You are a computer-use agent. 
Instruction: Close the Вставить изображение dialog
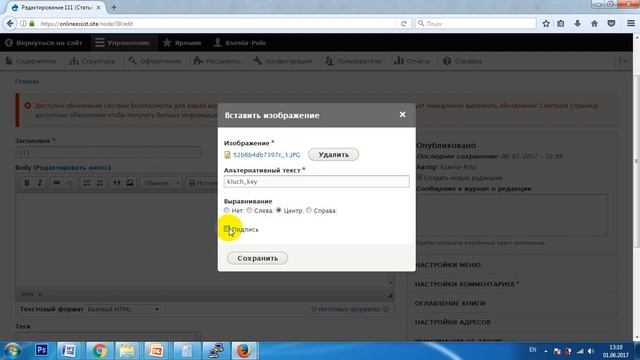tap(402, 115)
